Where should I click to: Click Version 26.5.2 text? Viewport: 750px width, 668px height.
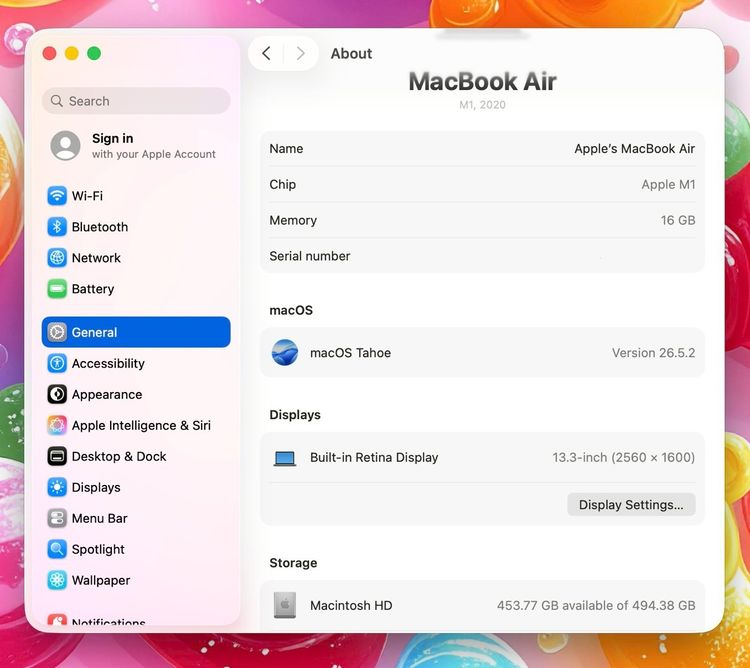(x=653, y=353)
